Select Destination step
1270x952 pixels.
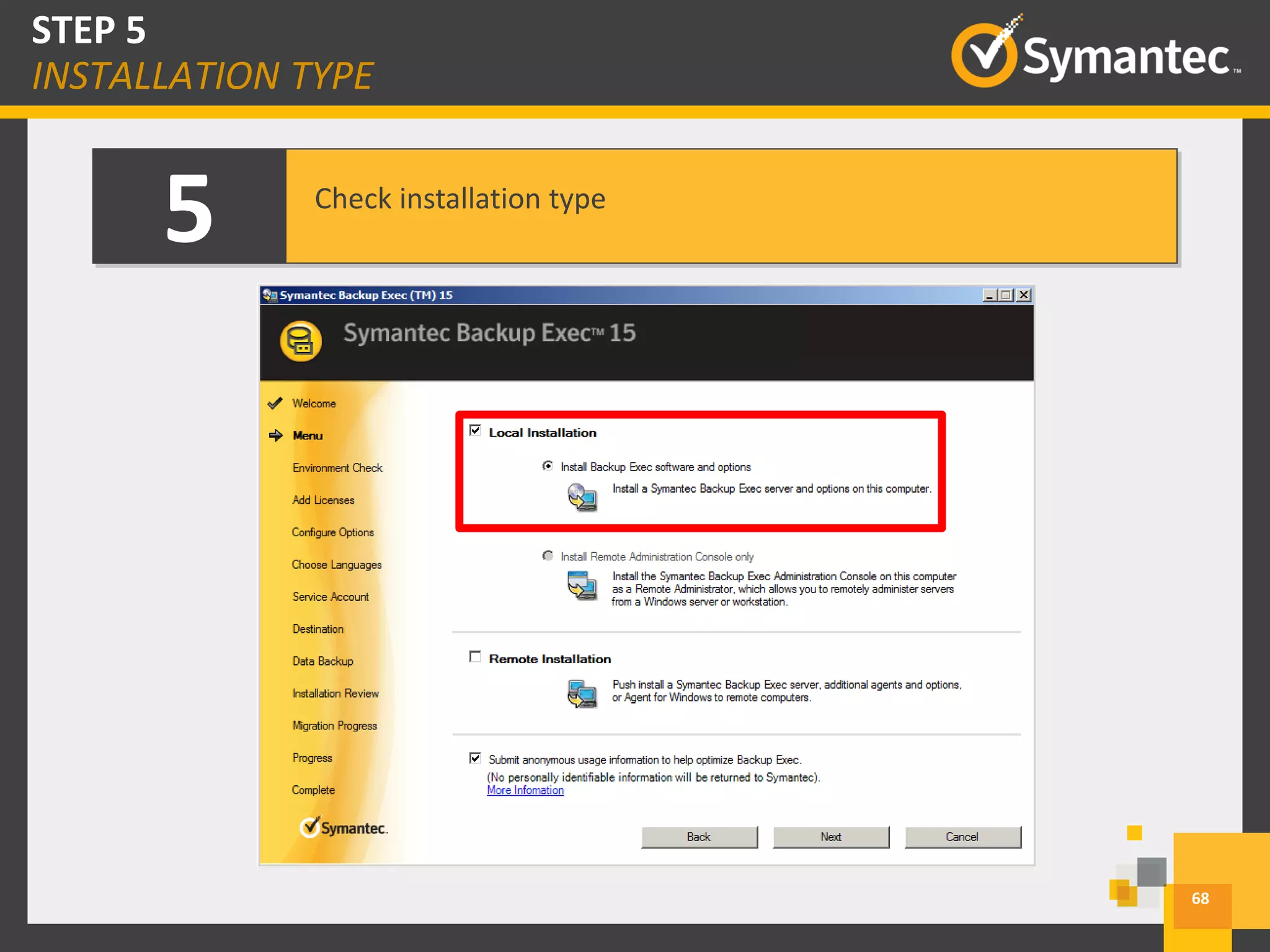[x=318, y=629]
